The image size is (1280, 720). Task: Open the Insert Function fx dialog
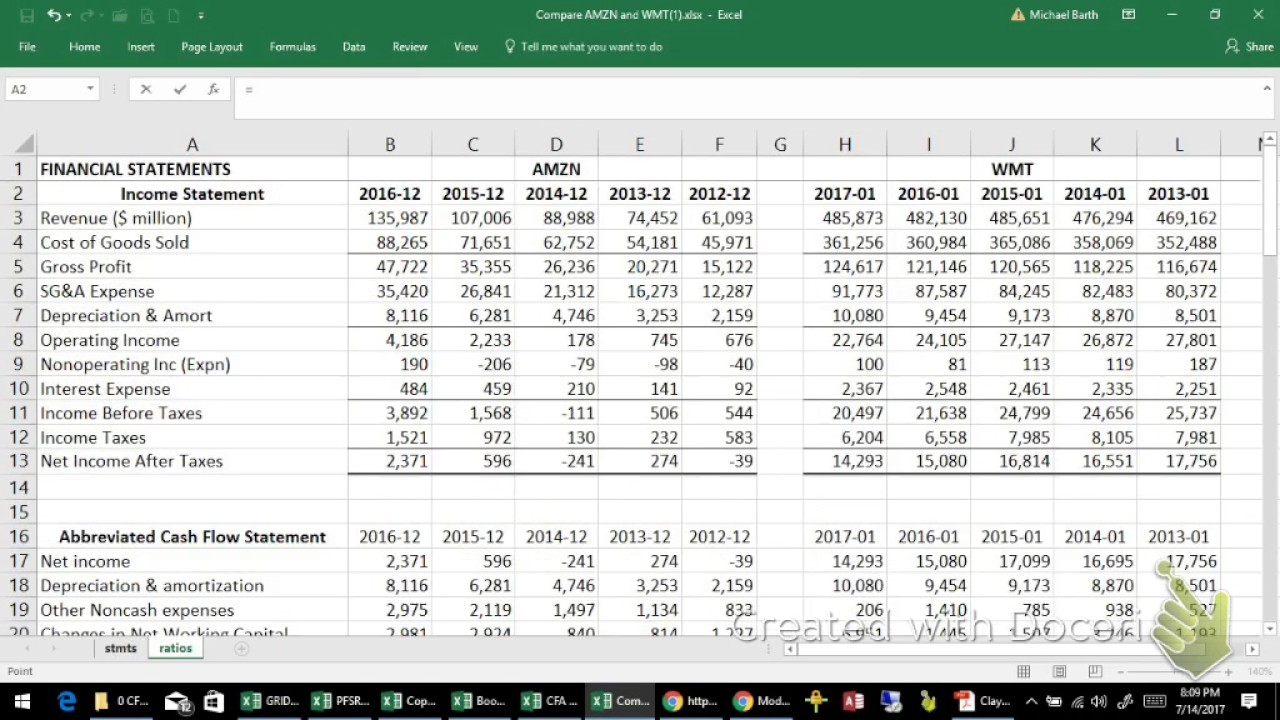pos(213,89)
